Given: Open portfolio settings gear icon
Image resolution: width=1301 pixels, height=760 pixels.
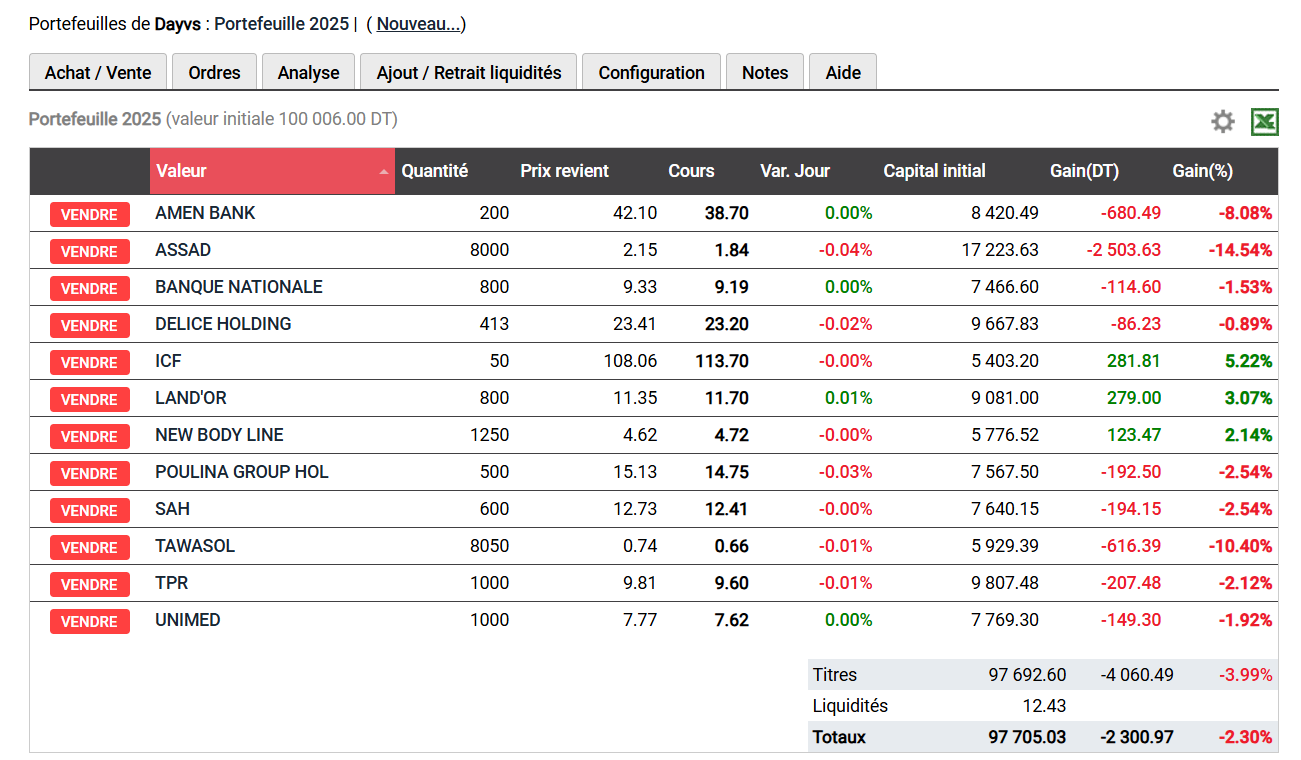Looking at the screenshot, I should point(1223,122).
